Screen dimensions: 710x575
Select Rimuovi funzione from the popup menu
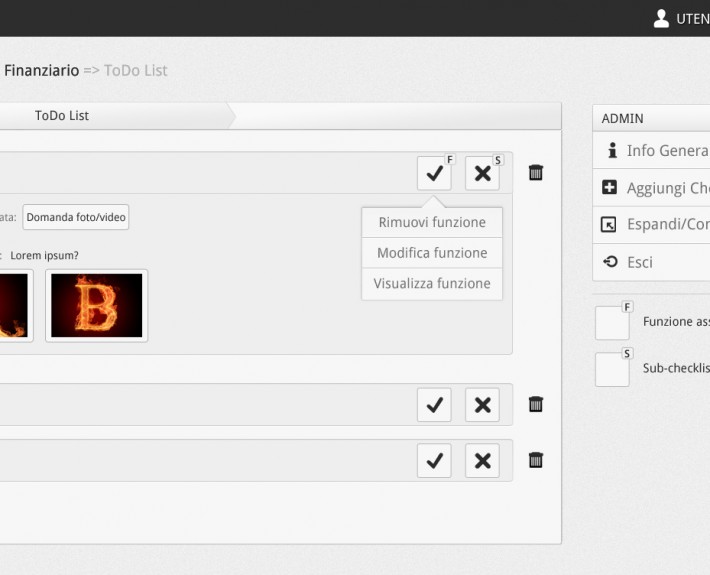click(432, 222)
